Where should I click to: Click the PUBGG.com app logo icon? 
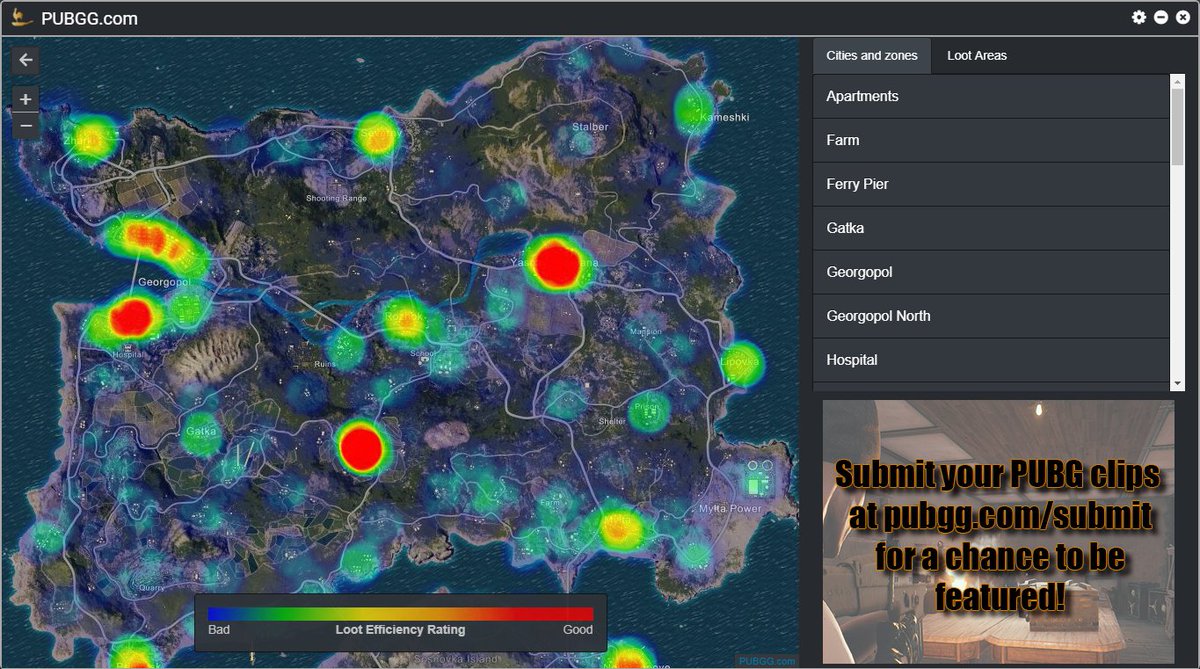(20, 17)
